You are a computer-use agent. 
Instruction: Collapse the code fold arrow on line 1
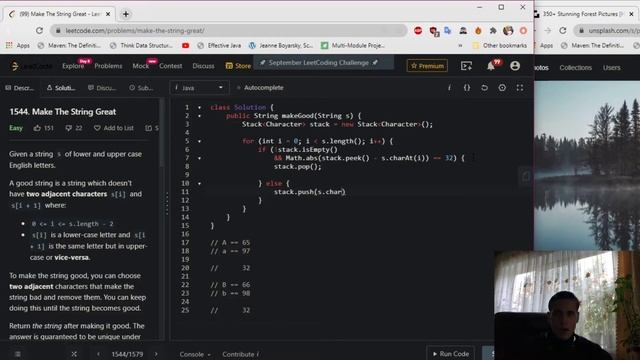[200, 107]
